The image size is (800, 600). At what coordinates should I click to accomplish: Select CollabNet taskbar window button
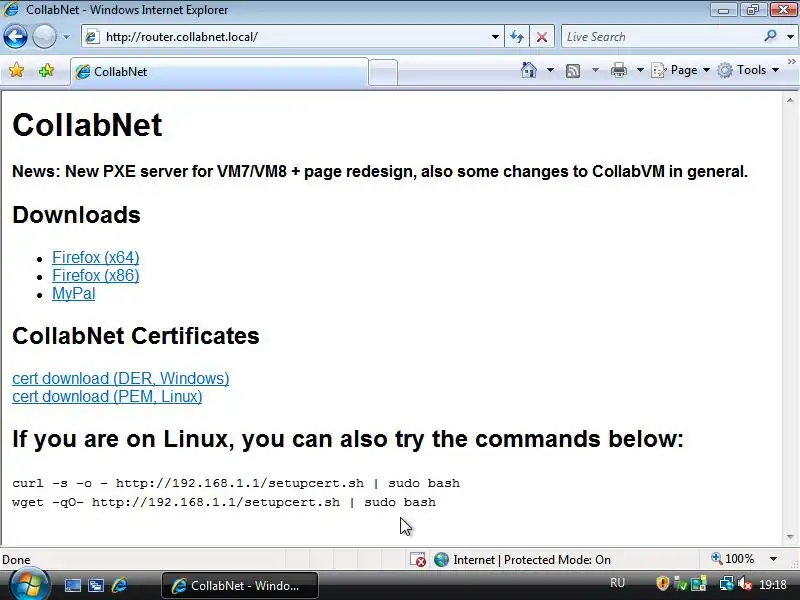240,585
